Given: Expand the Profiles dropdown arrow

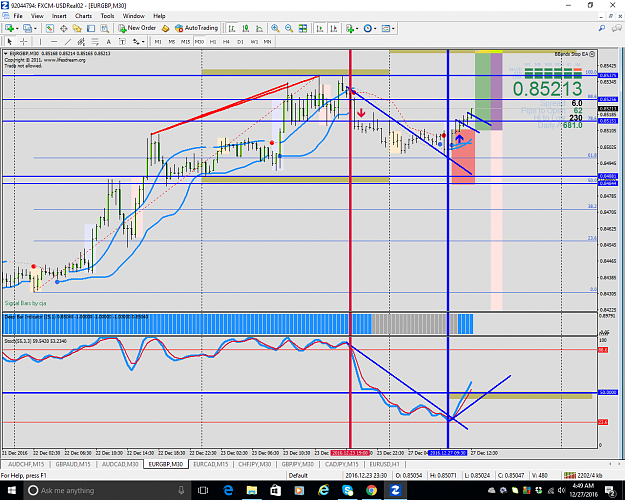Looking at the screenshot, I should 35,28.
